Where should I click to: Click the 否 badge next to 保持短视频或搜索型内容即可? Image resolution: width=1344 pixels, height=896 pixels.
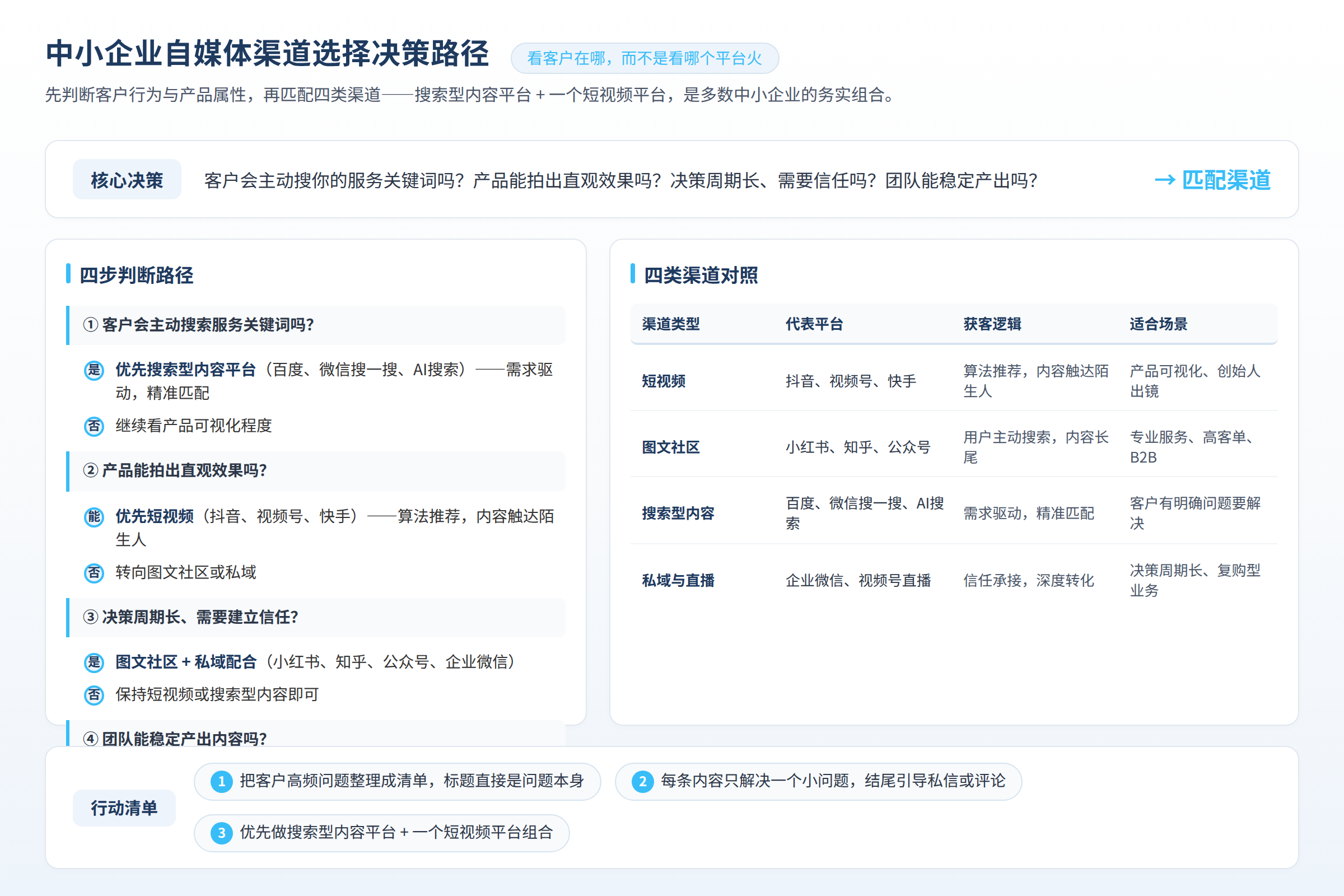pyautogui.click(x=94, y=695)
